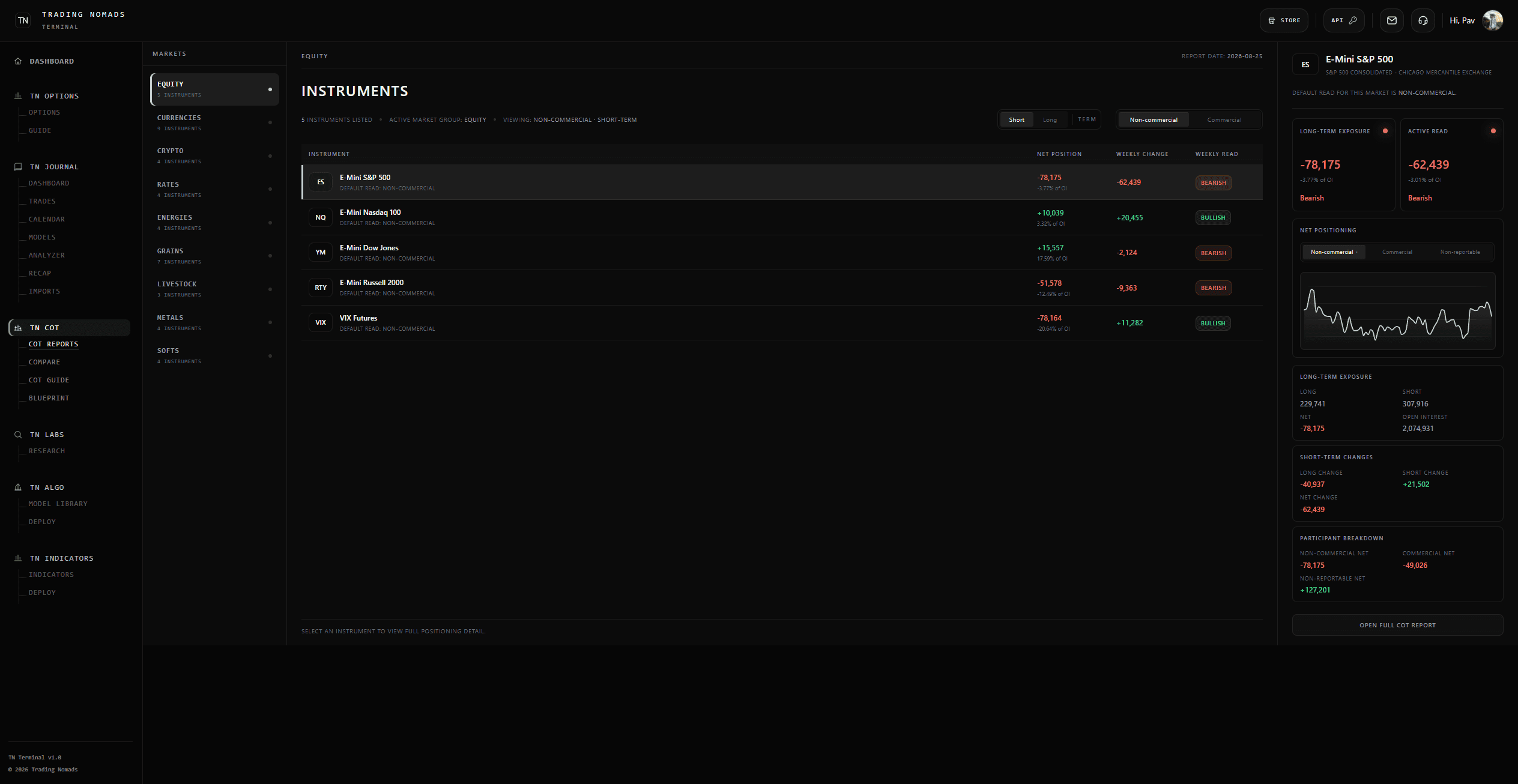This screenshot has width=1518, height=784.
Task: Select the Livestock market group
Action: [x=214, y=289]
